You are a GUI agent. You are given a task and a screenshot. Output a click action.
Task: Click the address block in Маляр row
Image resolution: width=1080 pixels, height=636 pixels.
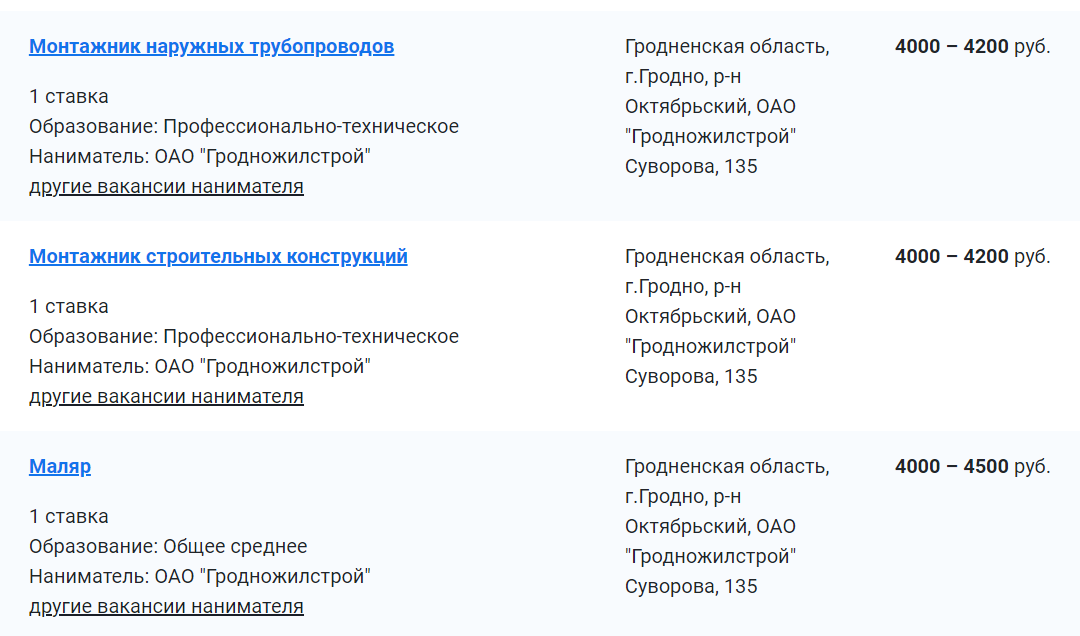coord(726,526)
